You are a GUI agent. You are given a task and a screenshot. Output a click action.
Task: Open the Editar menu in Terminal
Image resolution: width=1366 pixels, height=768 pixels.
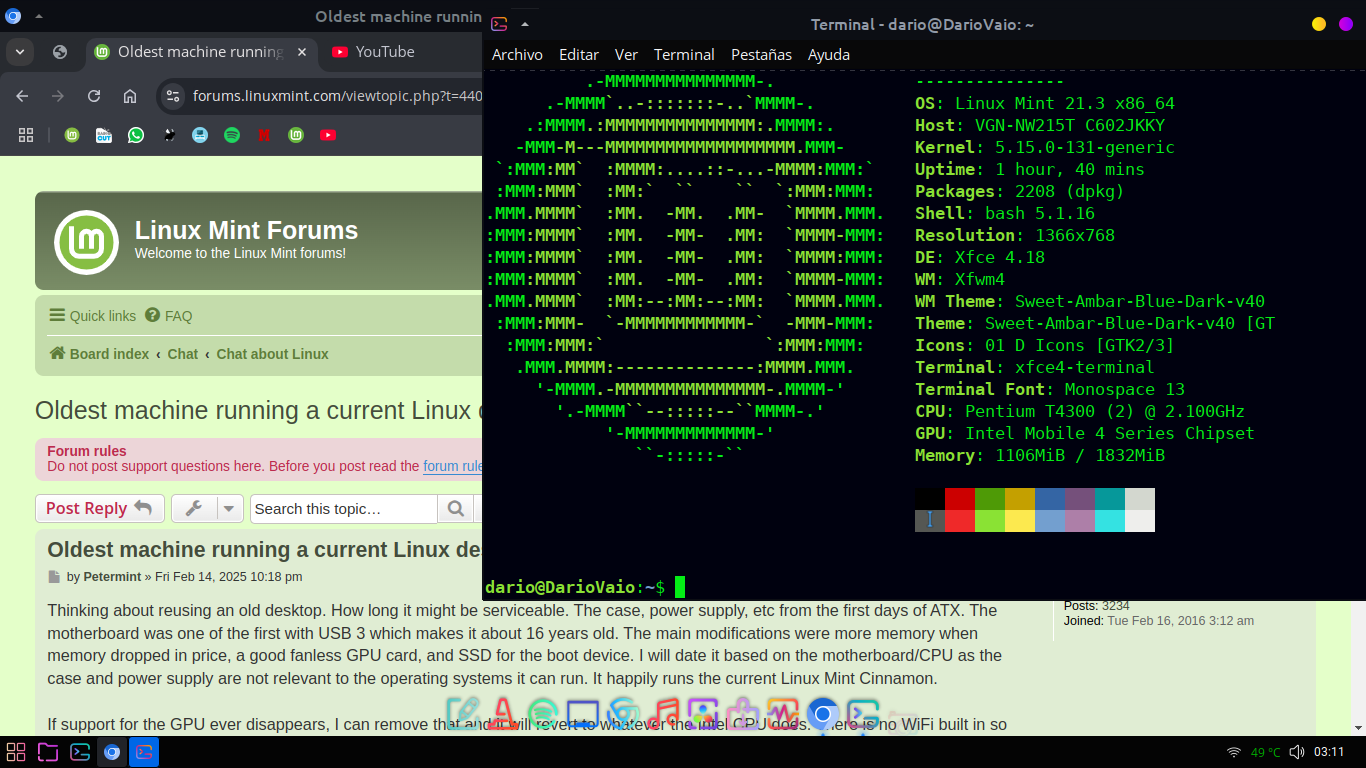[x=579, y=55]
